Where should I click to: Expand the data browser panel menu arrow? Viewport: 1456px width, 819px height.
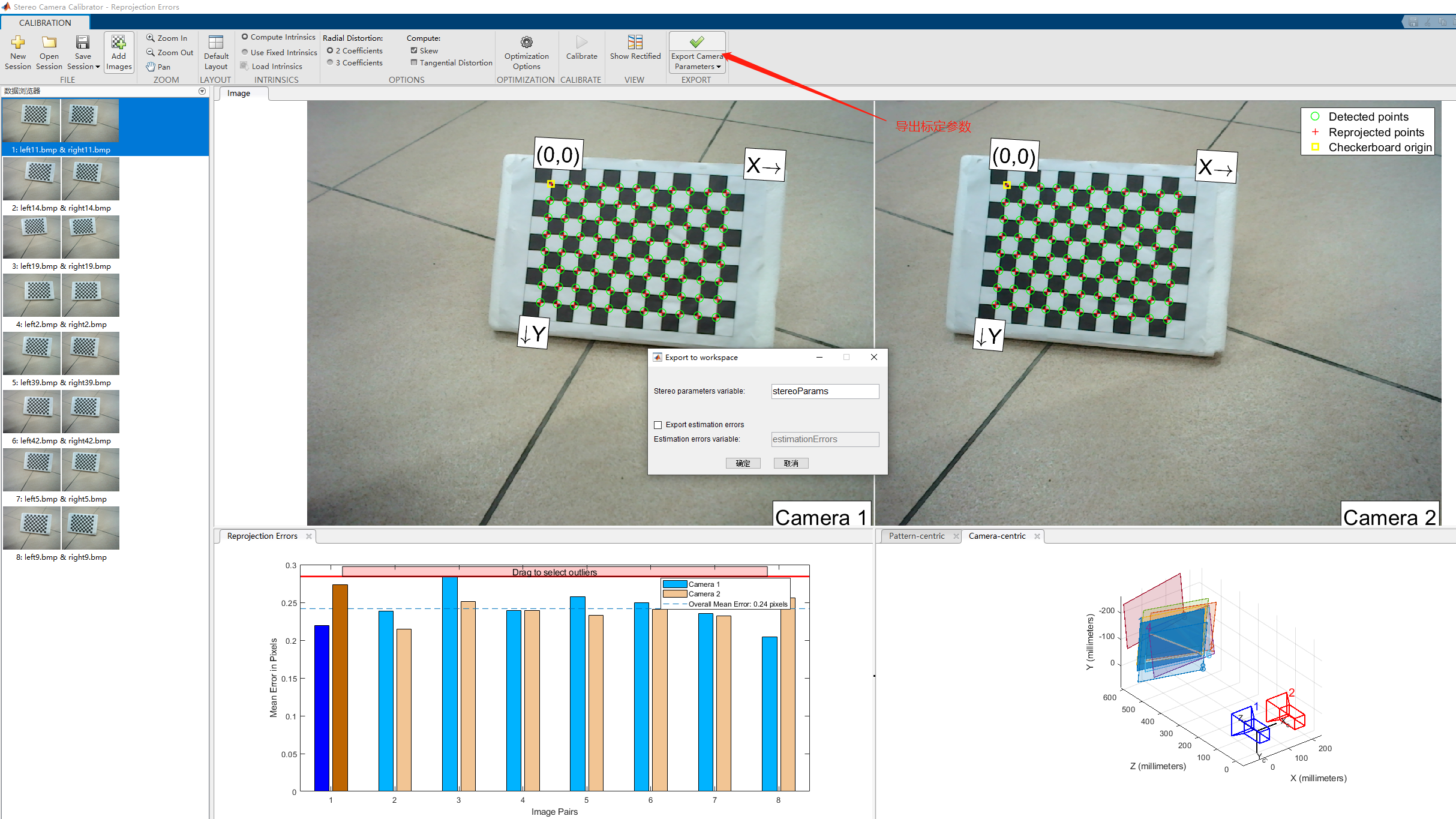(202, 91)
